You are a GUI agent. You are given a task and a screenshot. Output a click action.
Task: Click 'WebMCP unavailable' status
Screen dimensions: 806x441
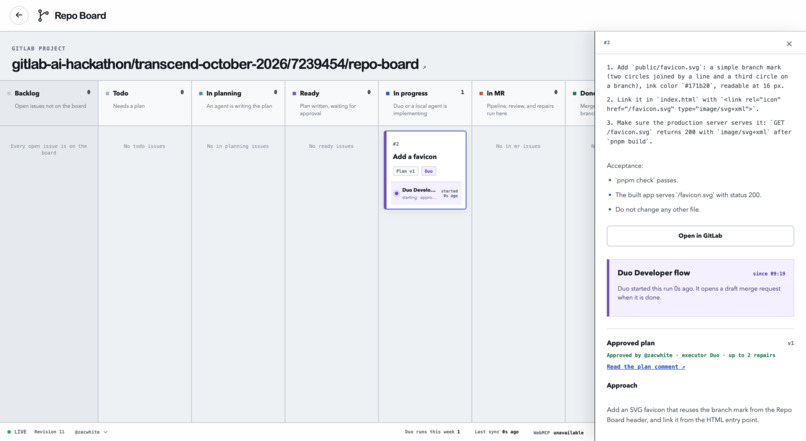click(x=558, y=433)
